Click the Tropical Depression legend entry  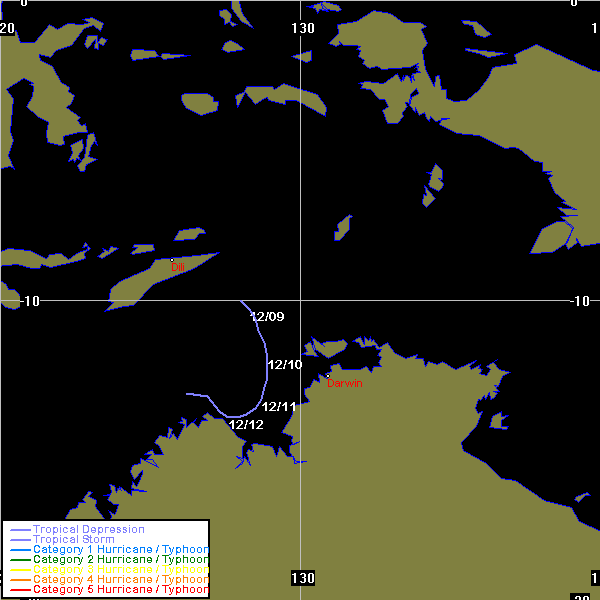[x=89, y=529]
